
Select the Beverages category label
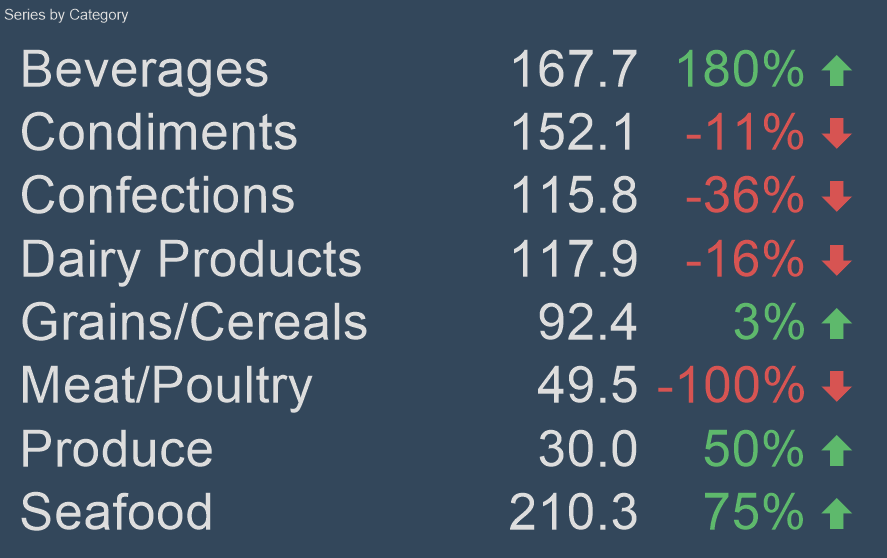tap(145, 70)
